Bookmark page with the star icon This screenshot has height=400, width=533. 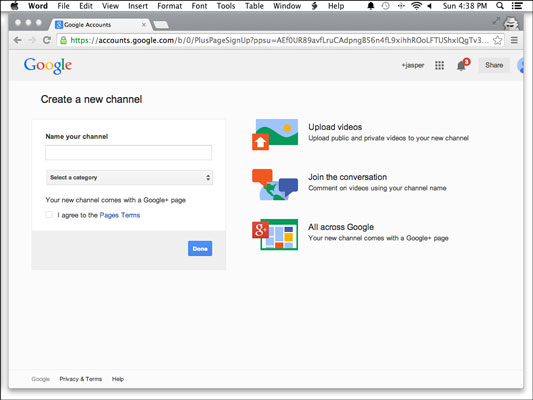(498, 40)
